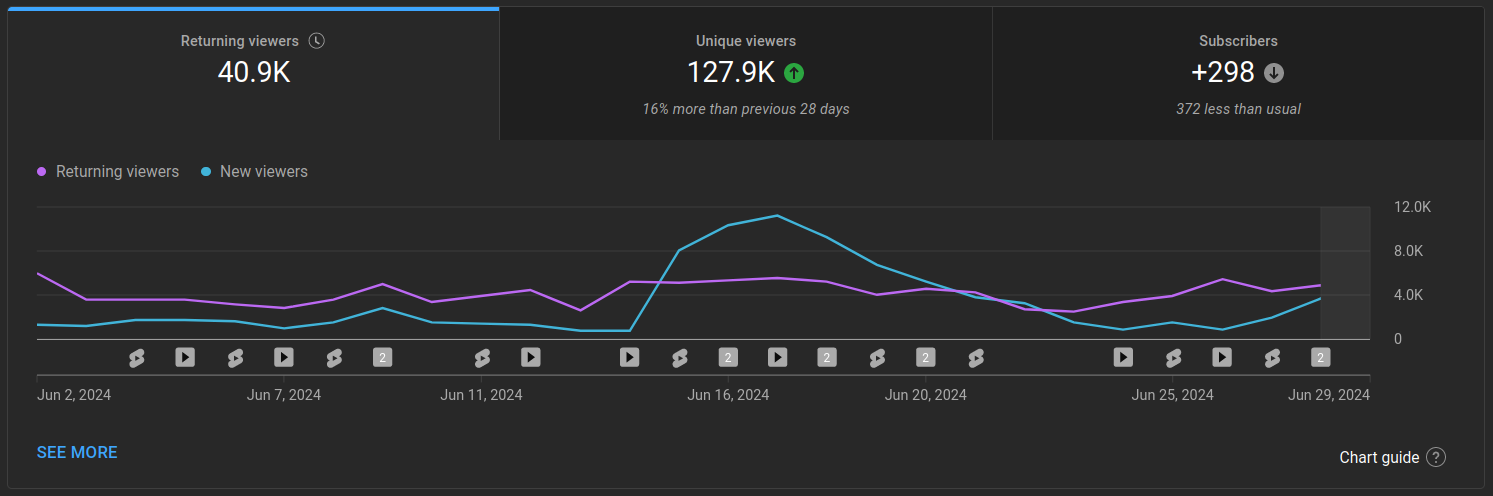This screenshot has height=496, width=1493.
Task: Click the first Shorts marker on the timeline
Action: pyautogui.click(x=136, y=357)
